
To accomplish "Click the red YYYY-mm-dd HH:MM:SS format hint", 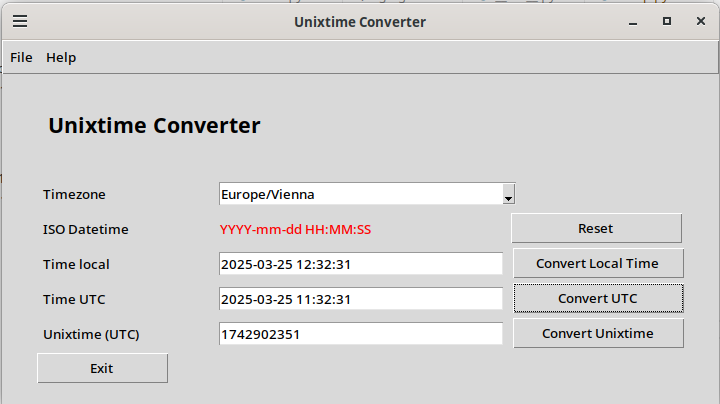I will [x=295, y=230].
